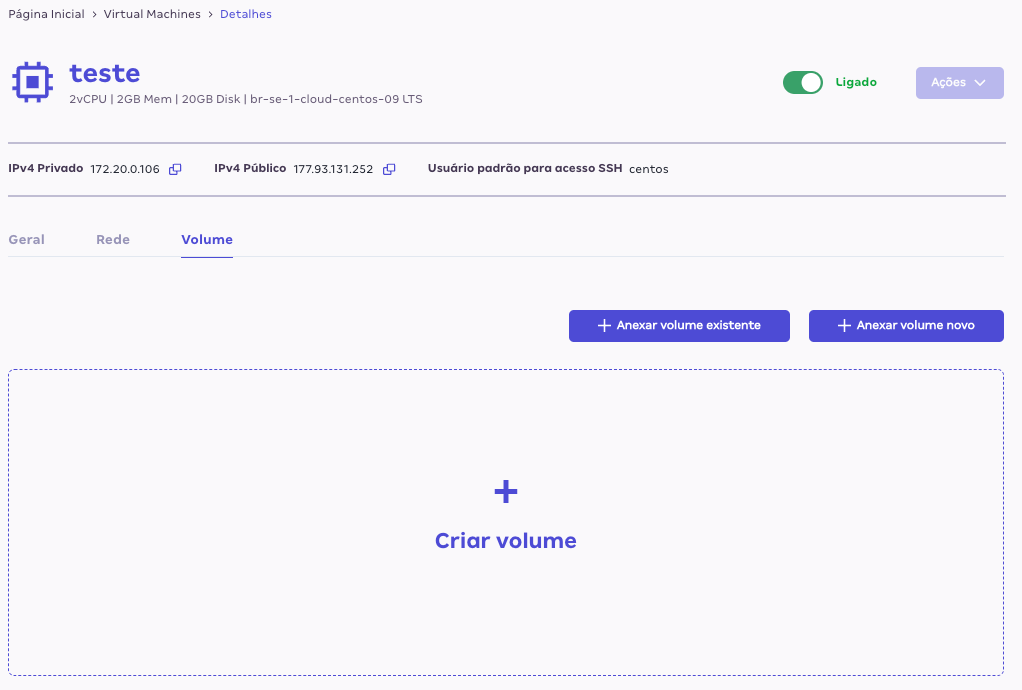Click the Criar volume label
Image resolution: width=1022 pixels, height=690 pixels.
coord(506,541)
